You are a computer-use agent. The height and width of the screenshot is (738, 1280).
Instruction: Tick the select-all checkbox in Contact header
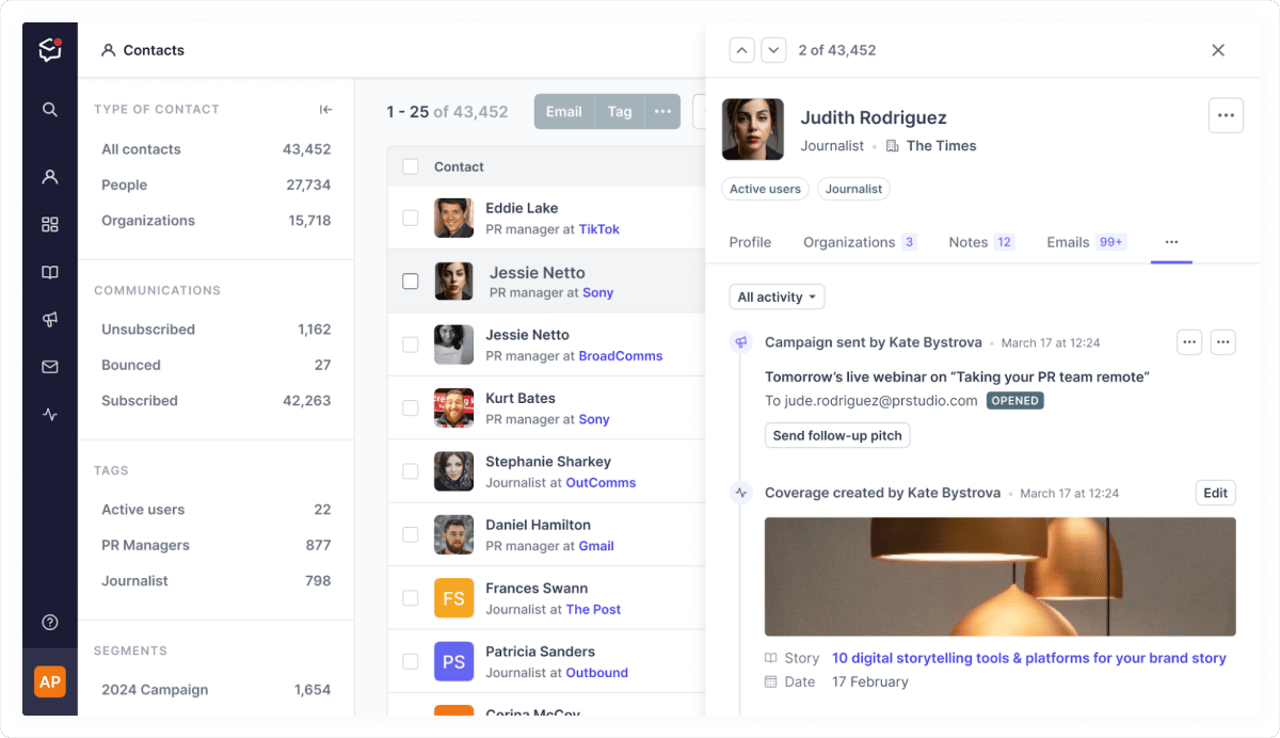[410, 167]
